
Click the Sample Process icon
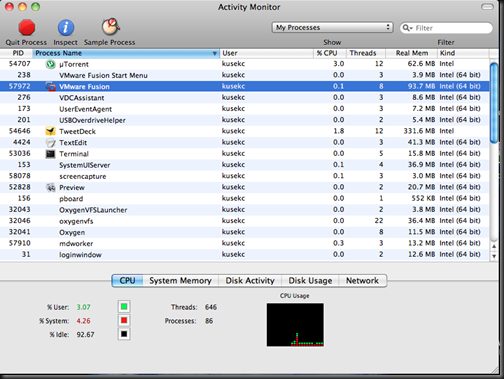[110, 27]
